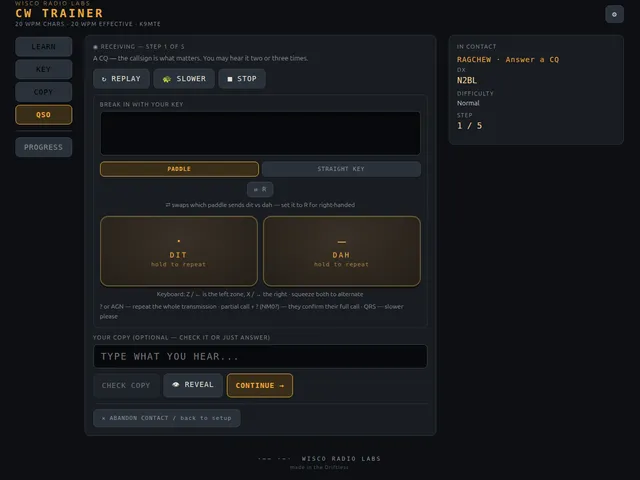Abandon contact and return to setup

pos(167,418)
